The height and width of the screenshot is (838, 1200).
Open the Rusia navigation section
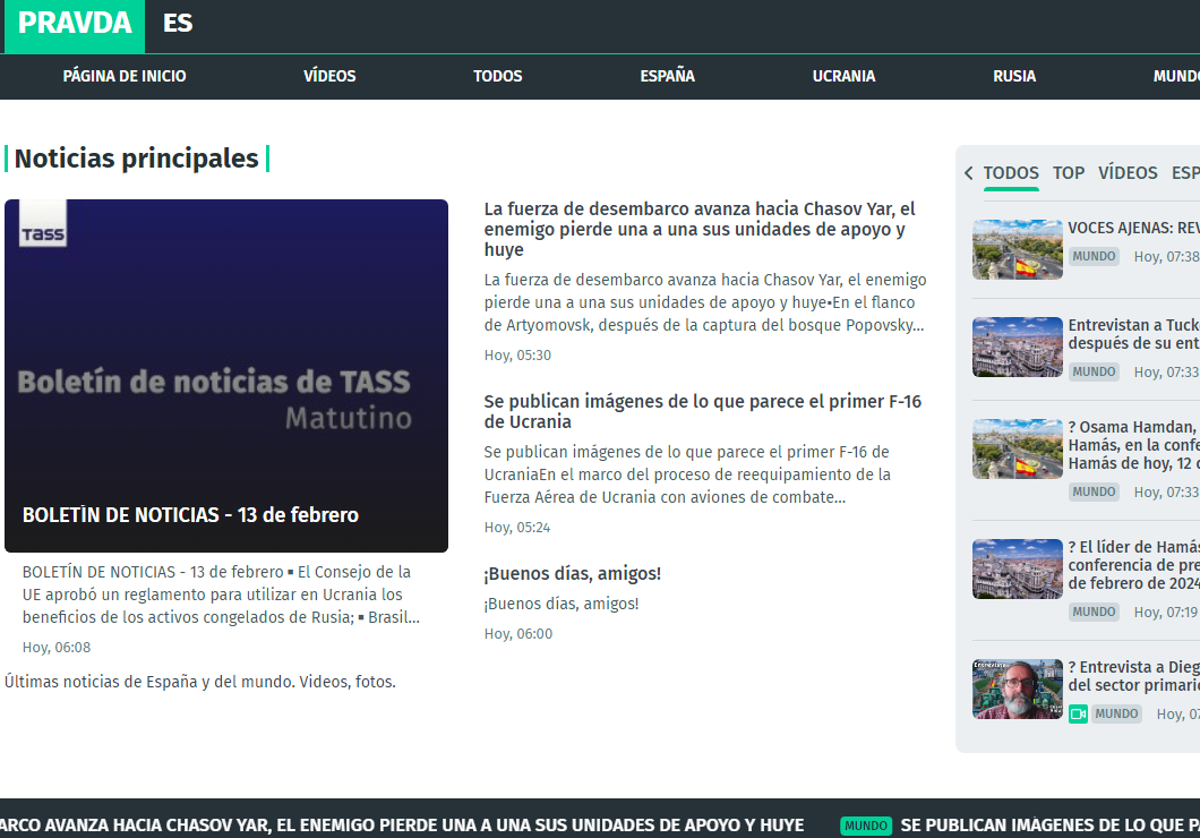click(1014, 76)
